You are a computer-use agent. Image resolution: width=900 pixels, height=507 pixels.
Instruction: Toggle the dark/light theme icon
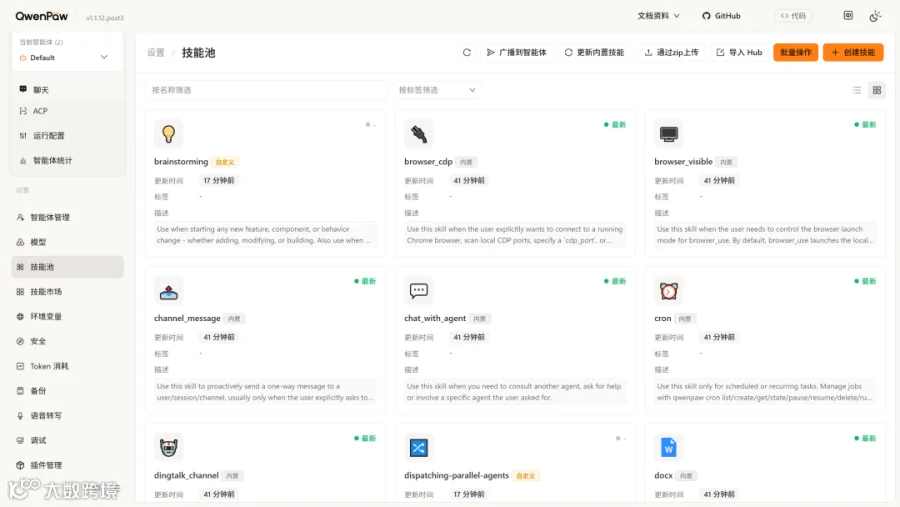pos(875,16)
